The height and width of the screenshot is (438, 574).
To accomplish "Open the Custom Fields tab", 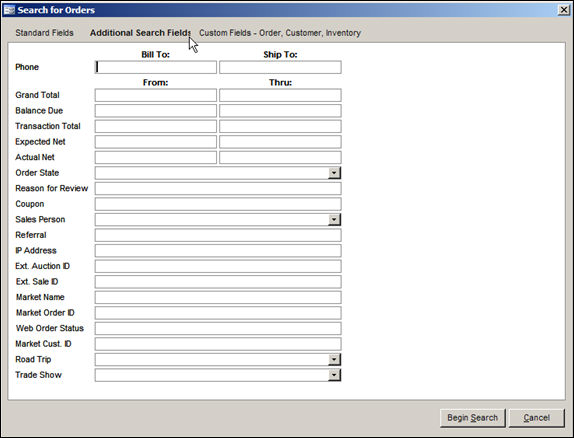I will coord(280,33).
